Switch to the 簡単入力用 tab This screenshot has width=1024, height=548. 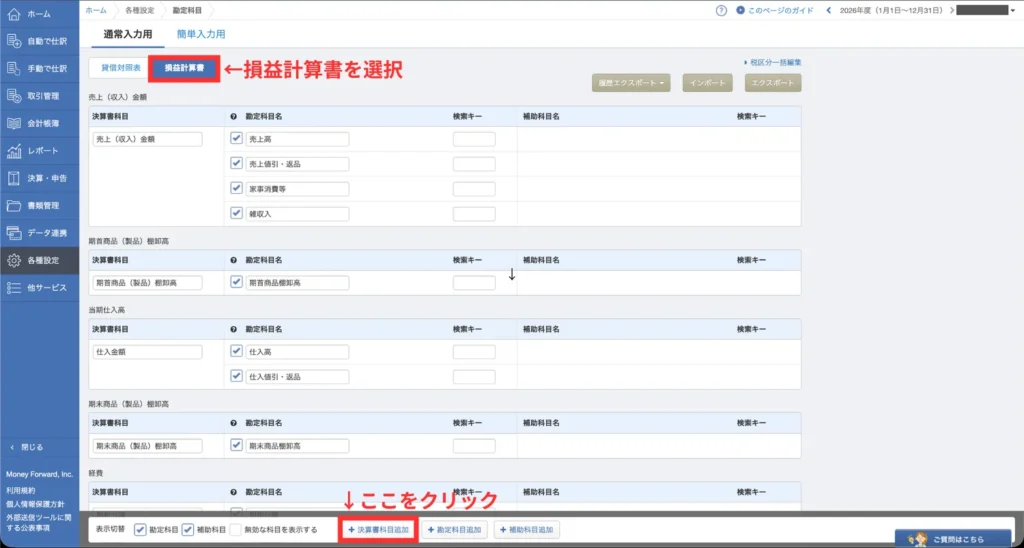click(201, 34)
